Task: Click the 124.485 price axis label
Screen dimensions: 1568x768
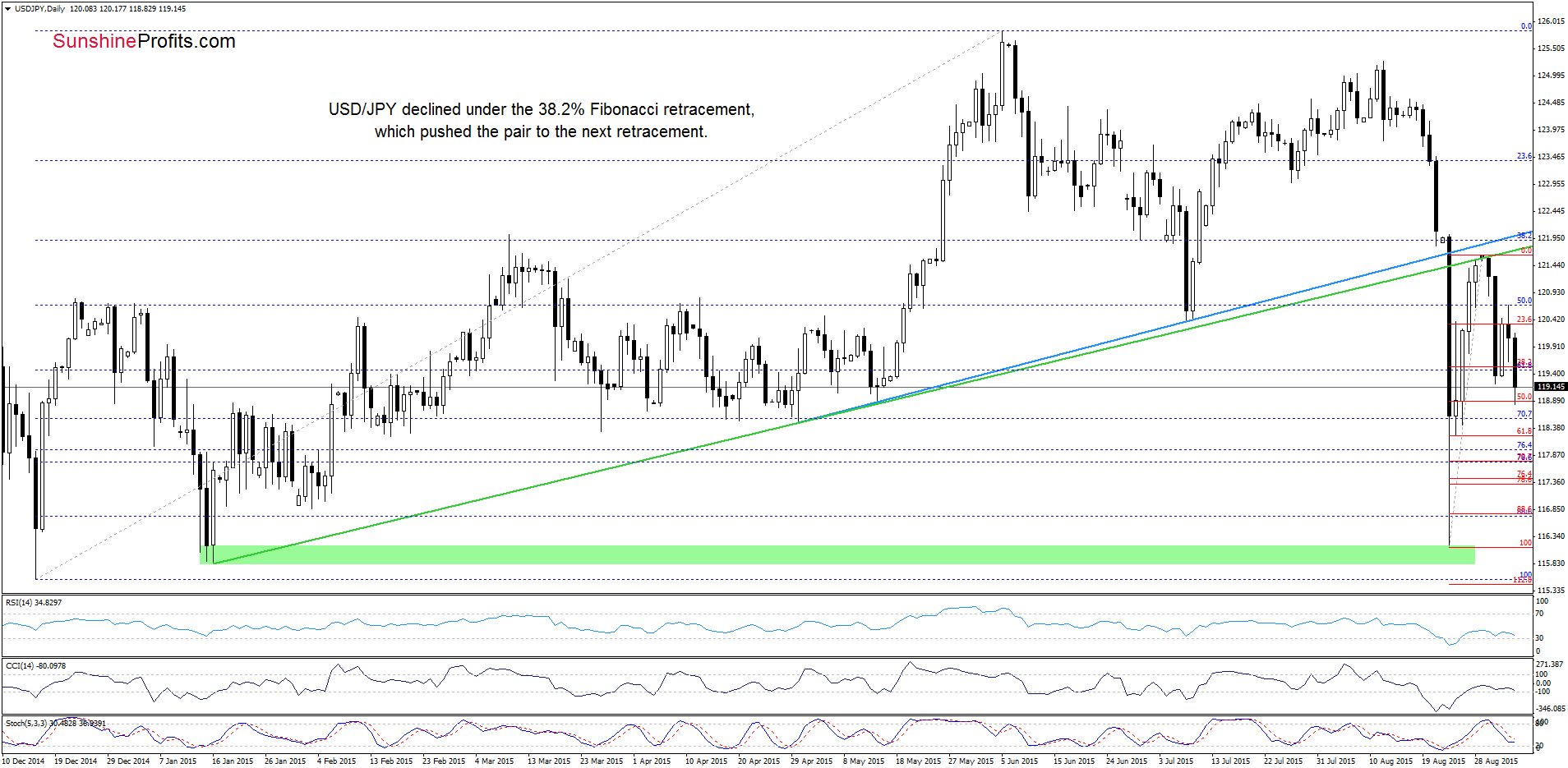Action: click(1551, 103)
